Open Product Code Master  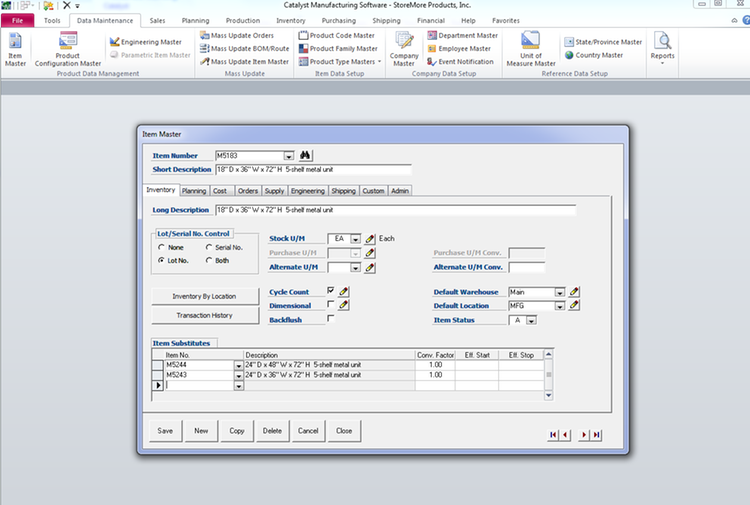(336, 35)
